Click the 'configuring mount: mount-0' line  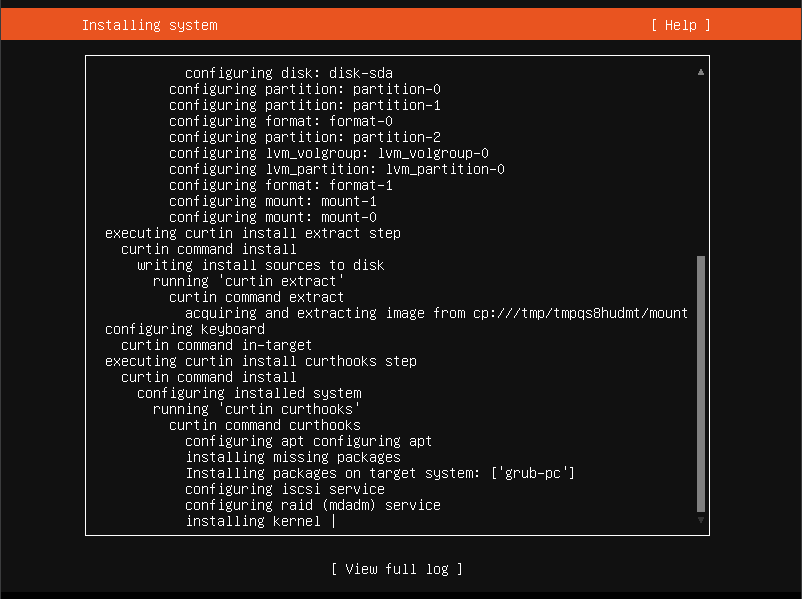[273, 217]
